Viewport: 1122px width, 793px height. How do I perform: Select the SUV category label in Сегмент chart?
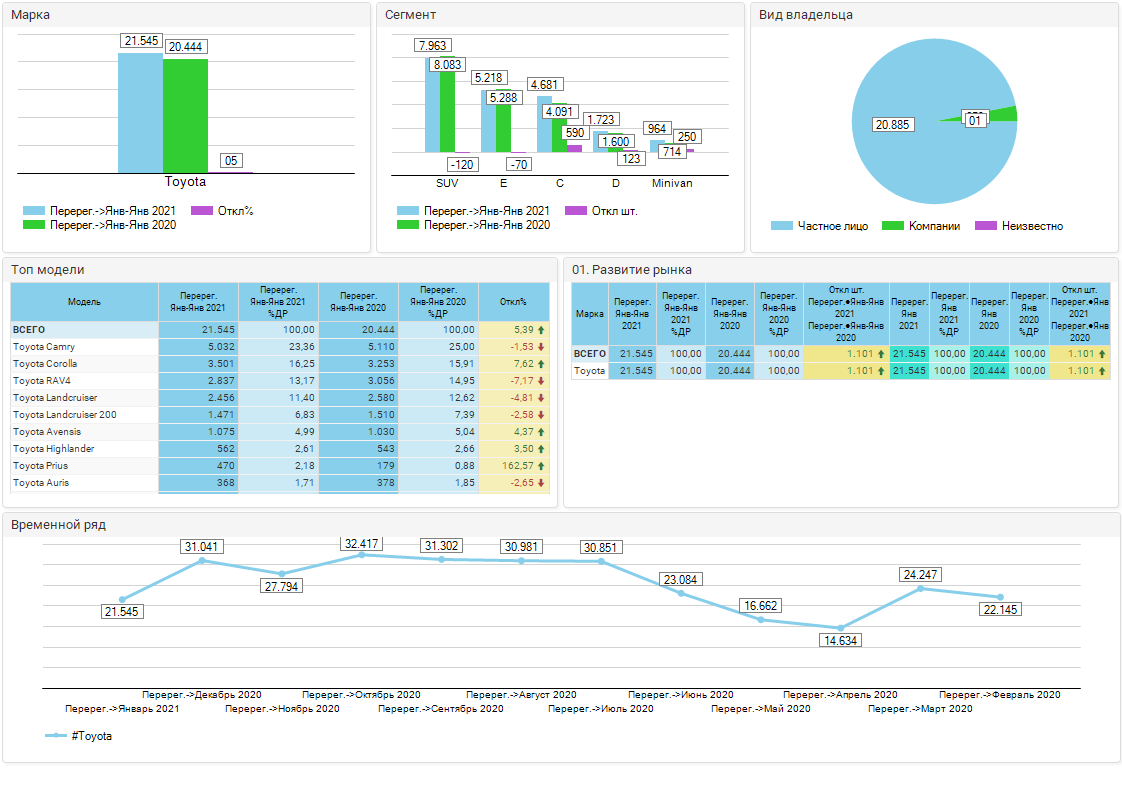coord(447,184)
